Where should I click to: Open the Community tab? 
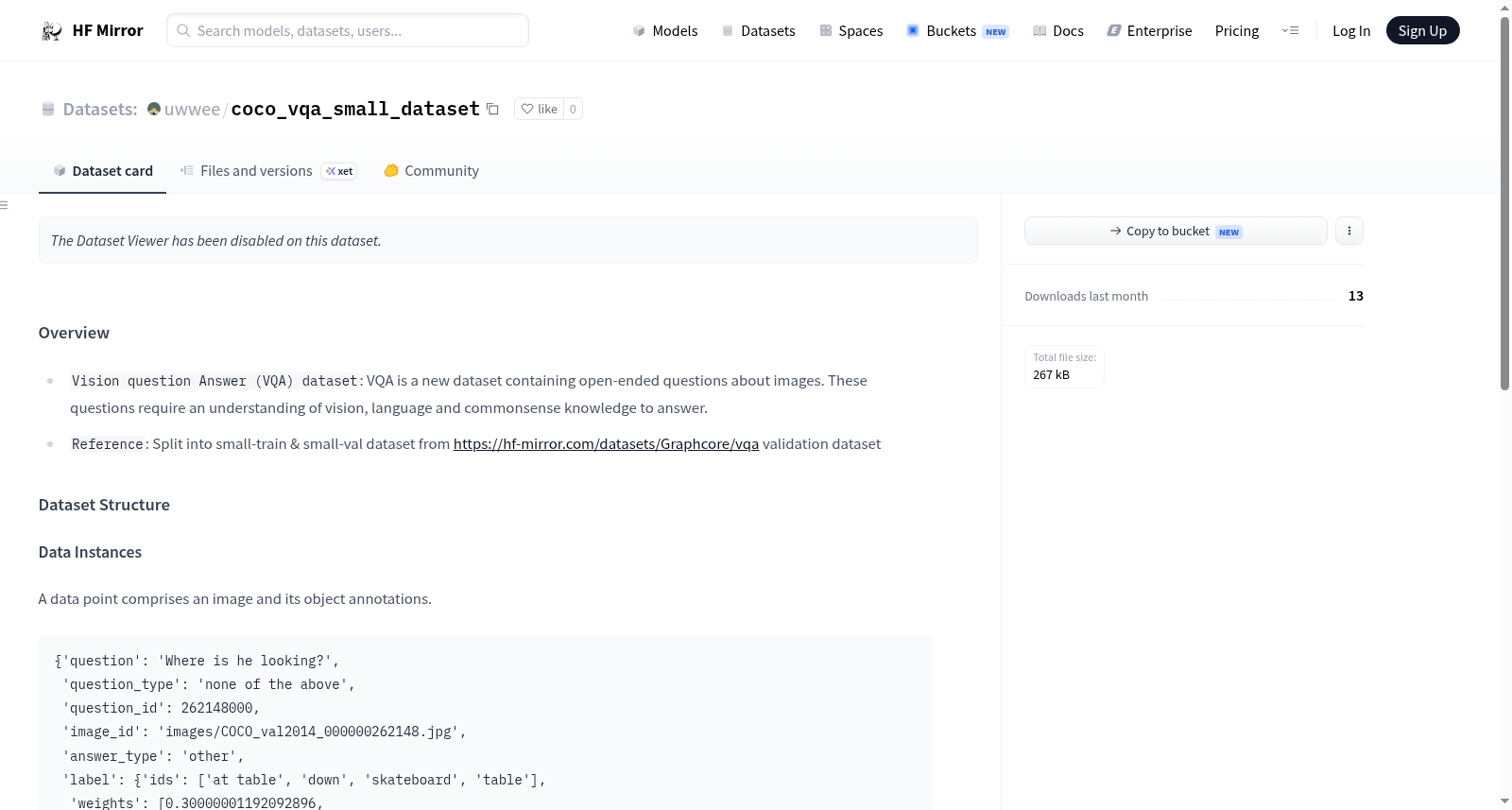431,171
